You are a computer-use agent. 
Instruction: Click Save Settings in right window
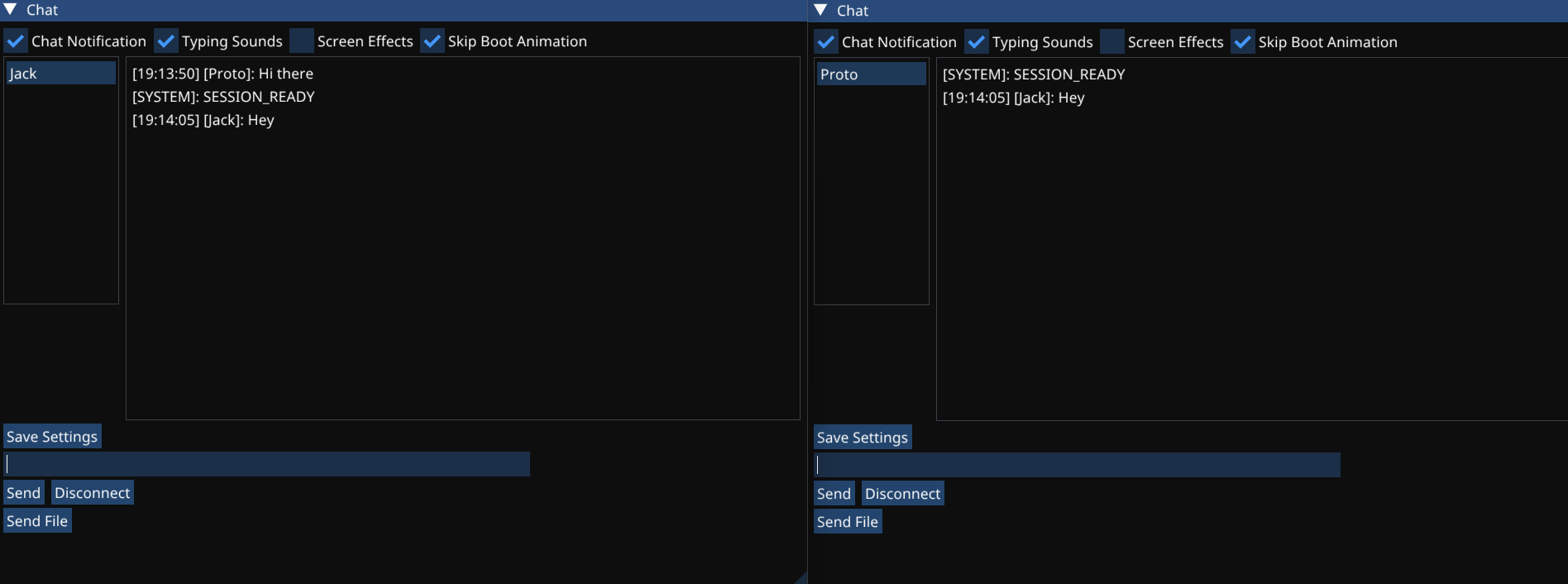[863, 438]
